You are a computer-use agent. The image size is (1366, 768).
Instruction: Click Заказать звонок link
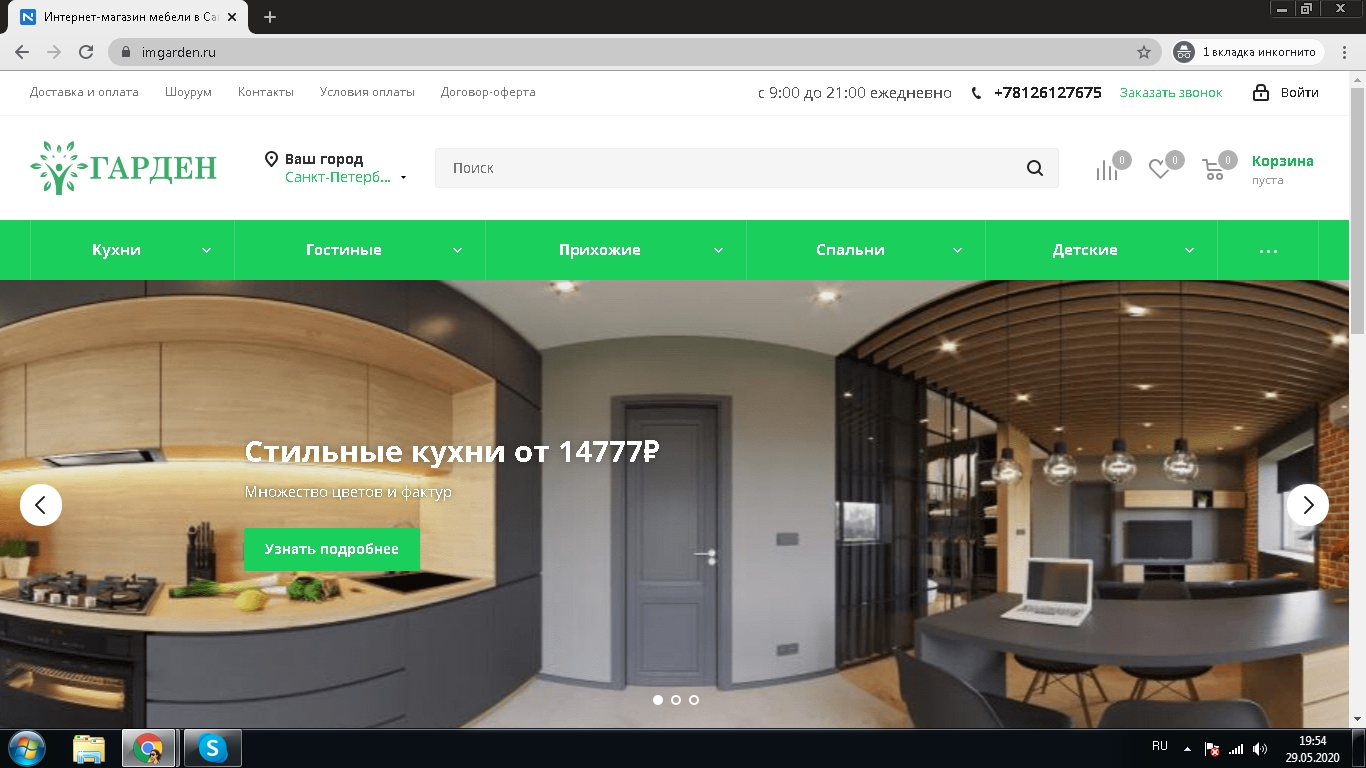pyautogui.click(x=1171, y=92)
